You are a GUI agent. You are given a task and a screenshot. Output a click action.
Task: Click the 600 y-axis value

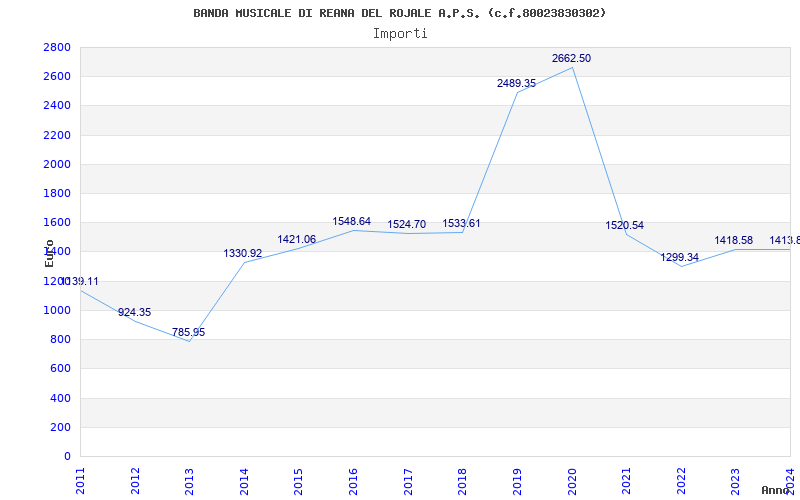tap(61, 368)
